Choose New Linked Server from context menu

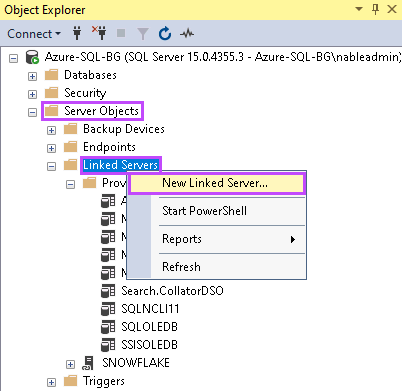coord(217,183)
